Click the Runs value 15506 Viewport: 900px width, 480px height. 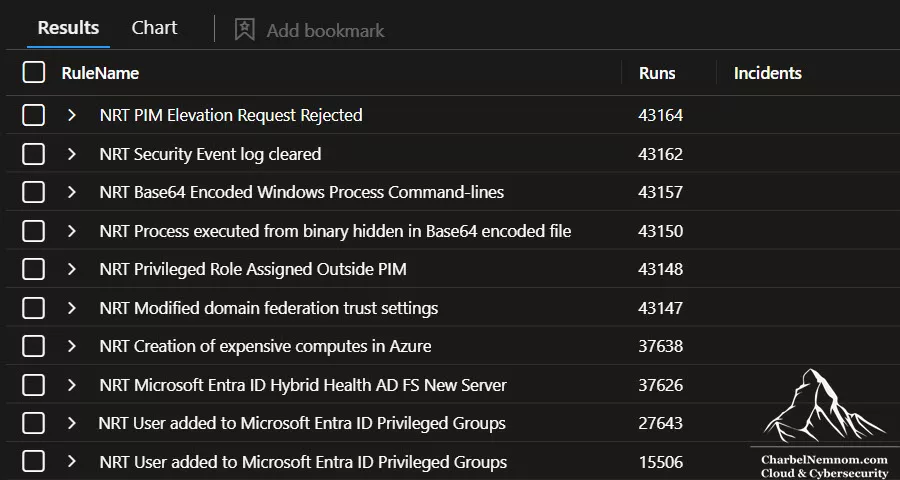[661, 462]
